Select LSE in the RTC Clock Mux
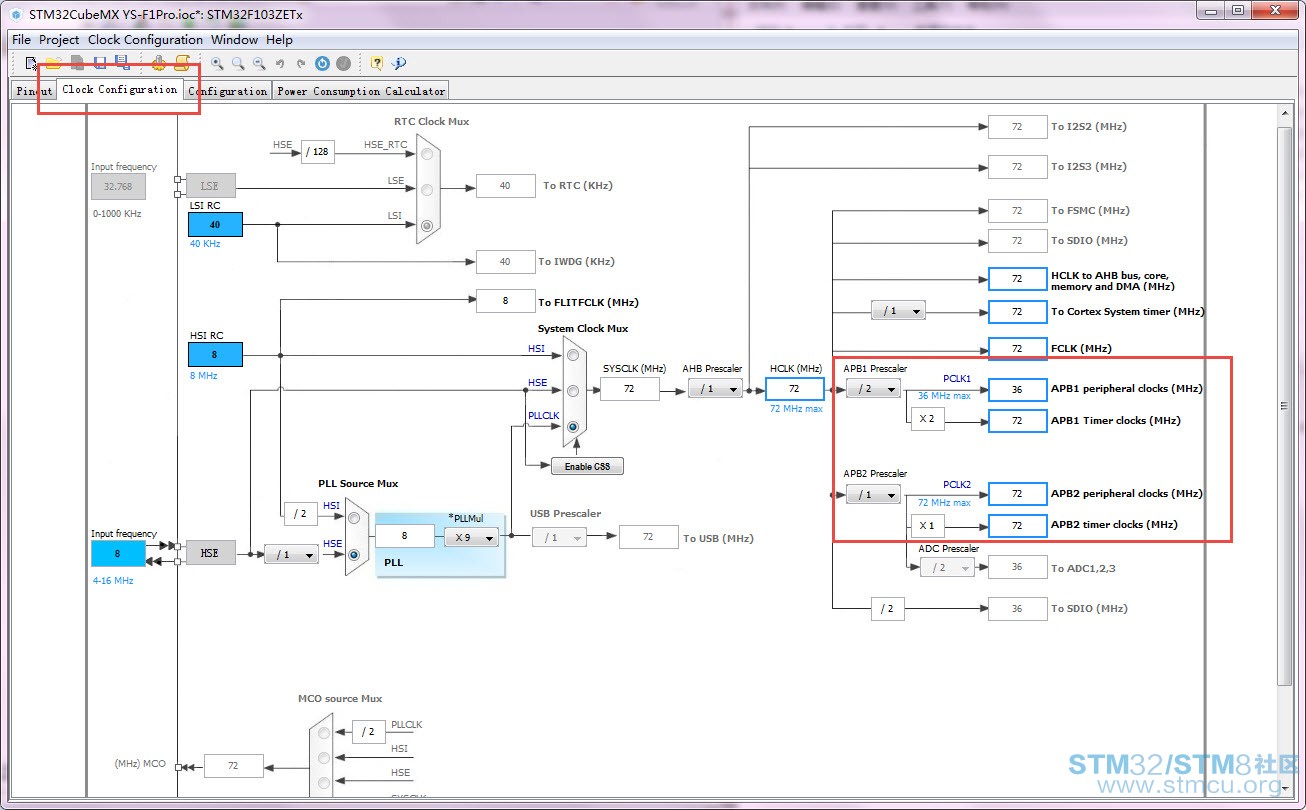Image resolution: width=1306 pixels, height=810 pixels. 428,189
